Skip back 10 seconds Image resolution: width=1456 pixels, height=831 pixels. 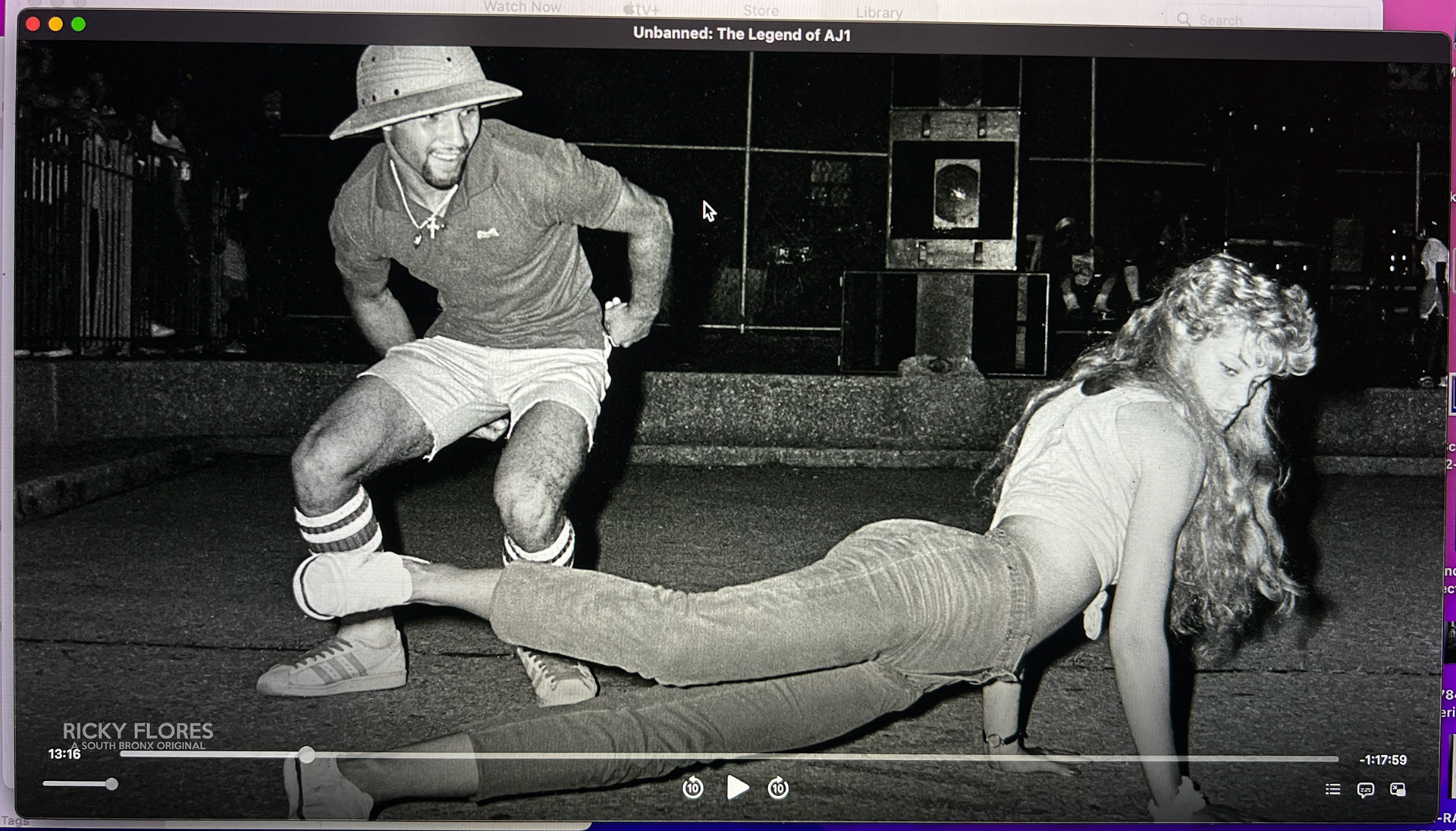coord(692,789)
